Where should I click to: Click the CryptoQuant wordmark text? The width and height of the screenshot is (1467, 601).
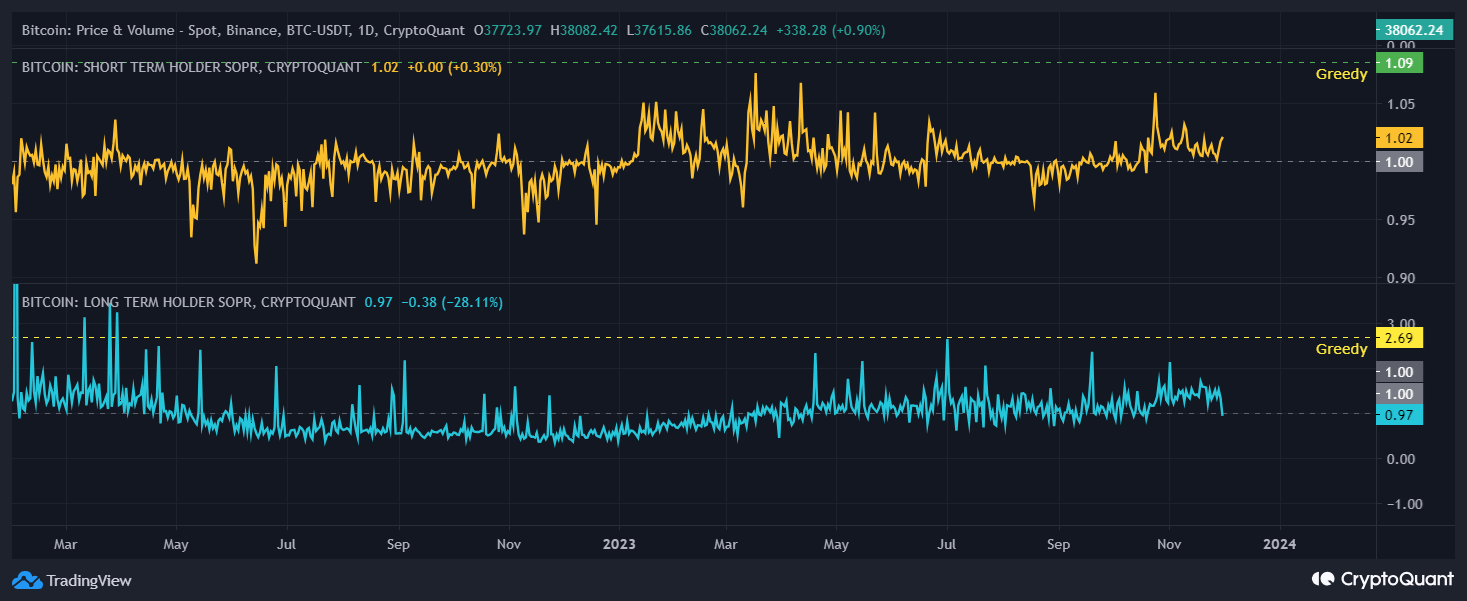pos(1398,579)
